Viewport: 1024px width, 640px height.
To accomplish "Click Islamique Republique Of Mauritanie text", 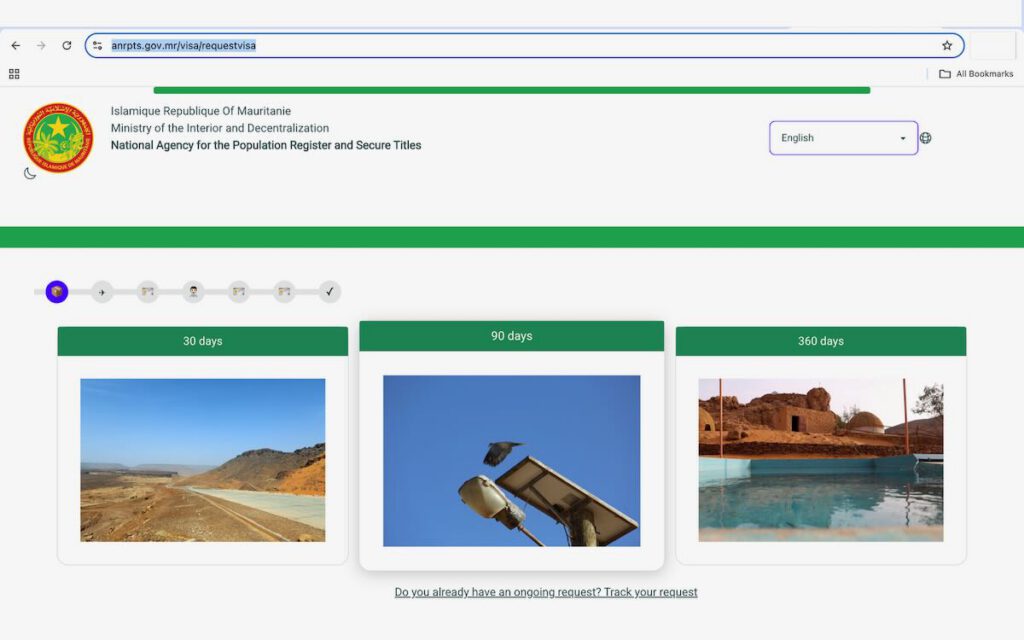I will pos(200,111).
